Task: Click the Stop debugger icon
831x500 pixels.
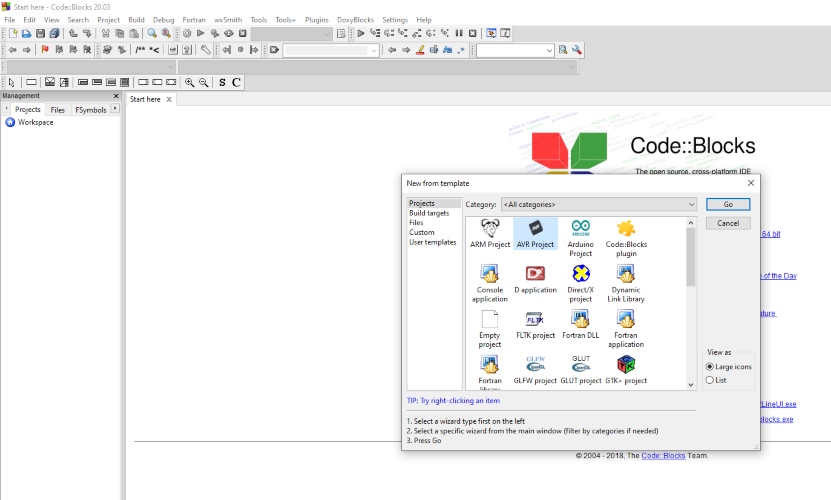Action: coord(473,33)
